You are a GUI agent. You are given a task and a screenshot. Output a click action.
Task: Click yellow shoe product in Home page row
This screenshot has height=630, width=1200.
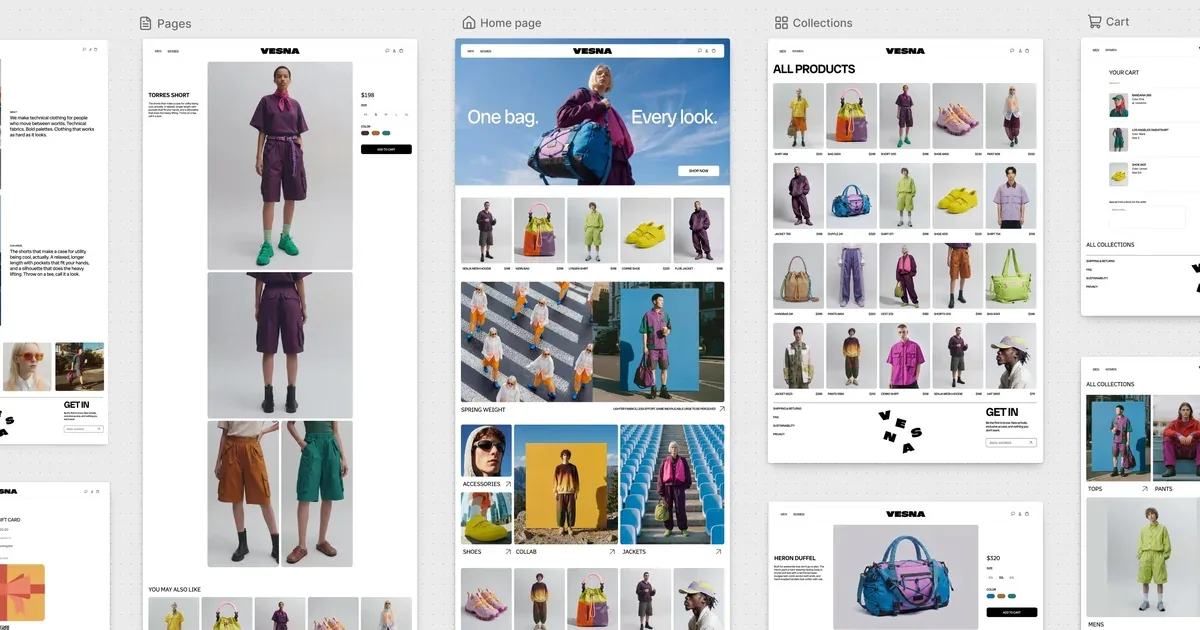(645, 230)
